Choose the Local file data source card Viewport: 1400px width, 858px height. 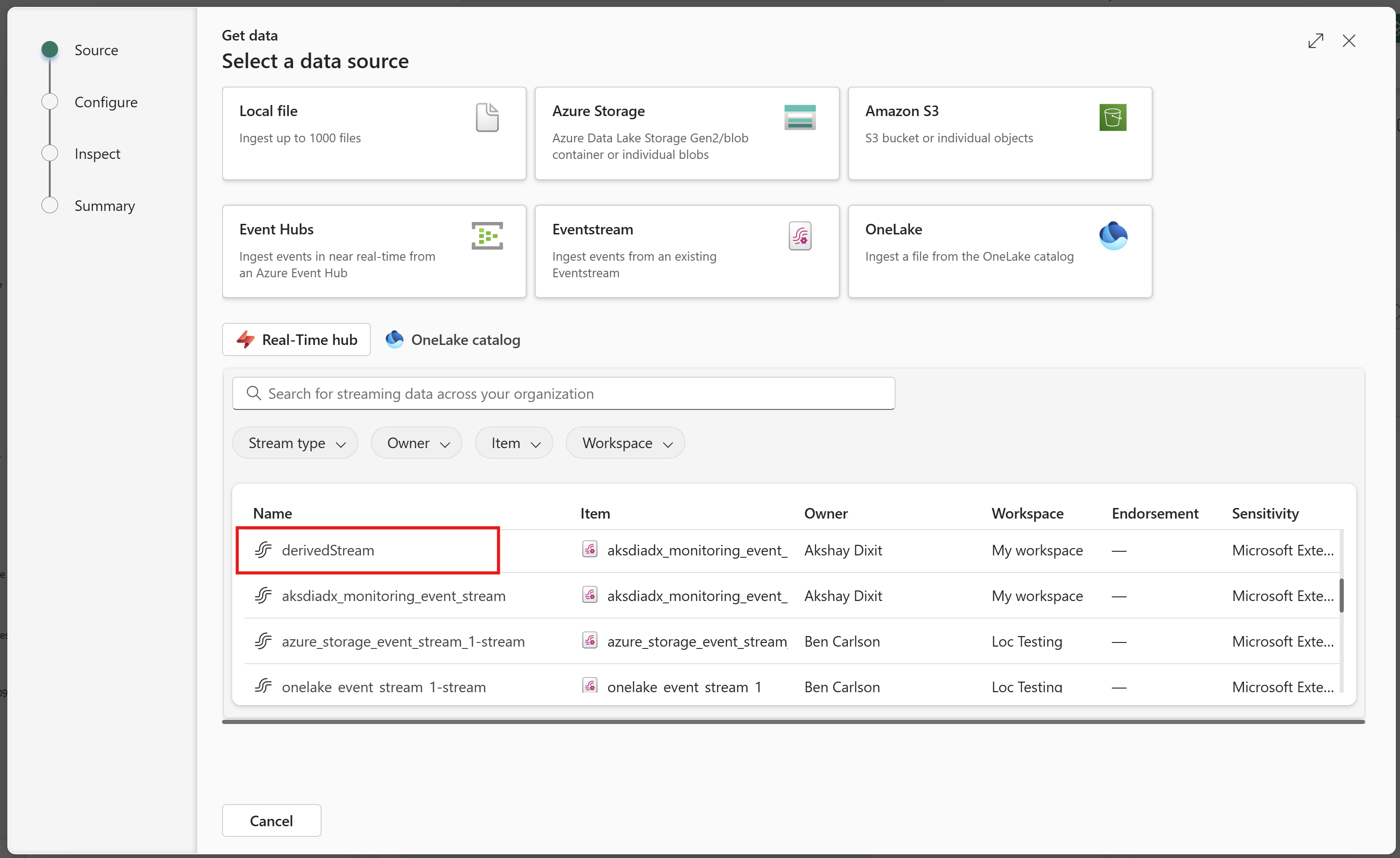[374, 133]
